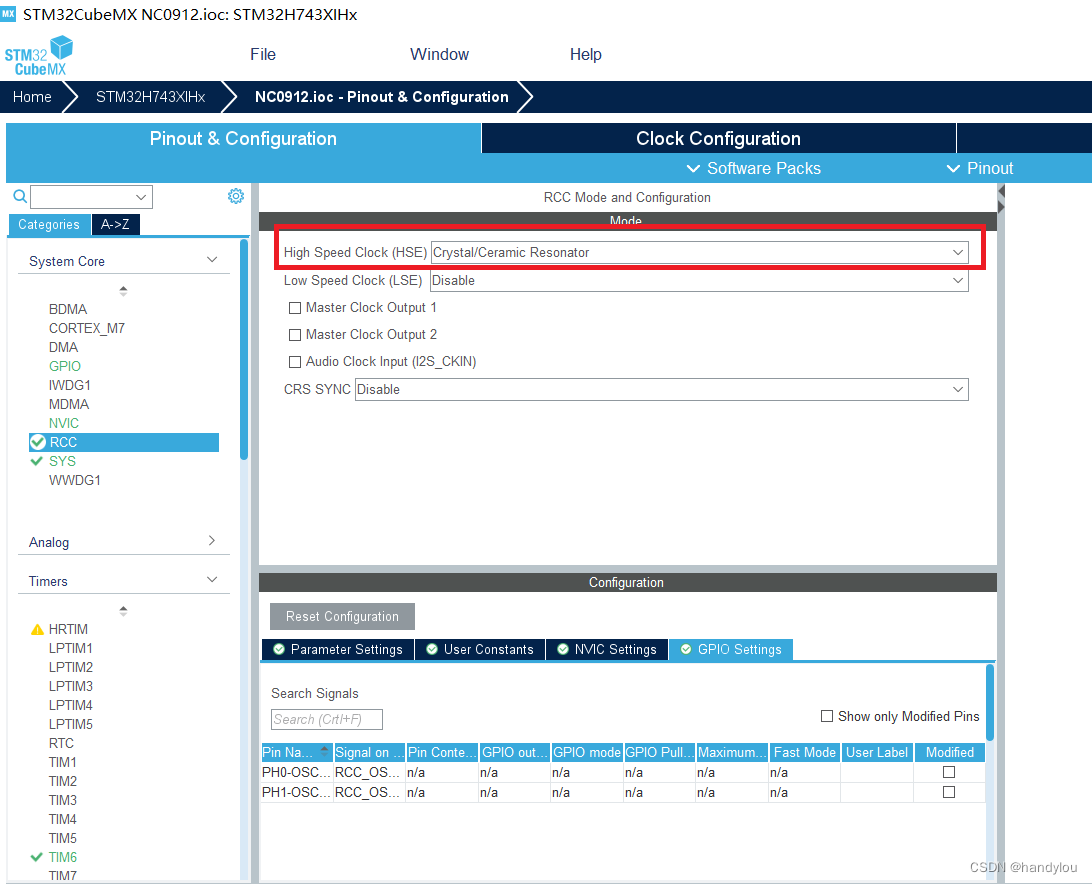Select SYS in System Core list
The image size is (1092, 884).
pos(62,461)
